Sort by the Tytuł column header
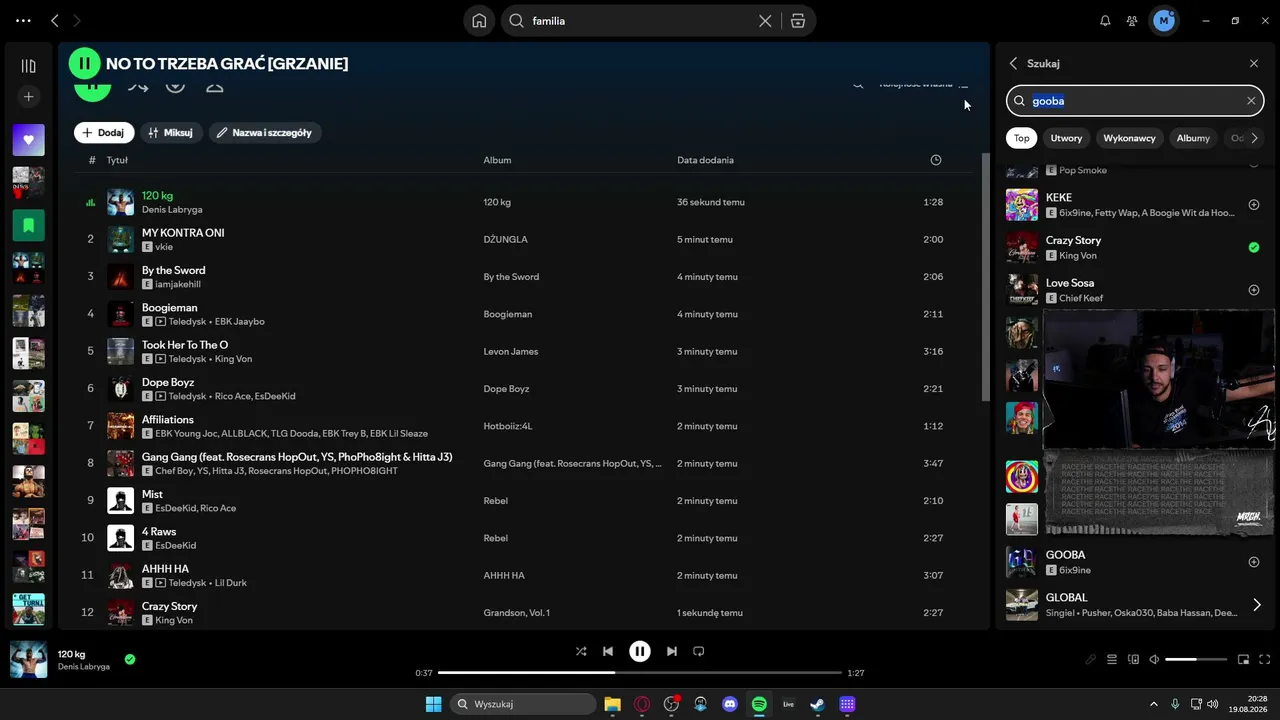The height and width of the screenshot is (720, 1280). 117,160
